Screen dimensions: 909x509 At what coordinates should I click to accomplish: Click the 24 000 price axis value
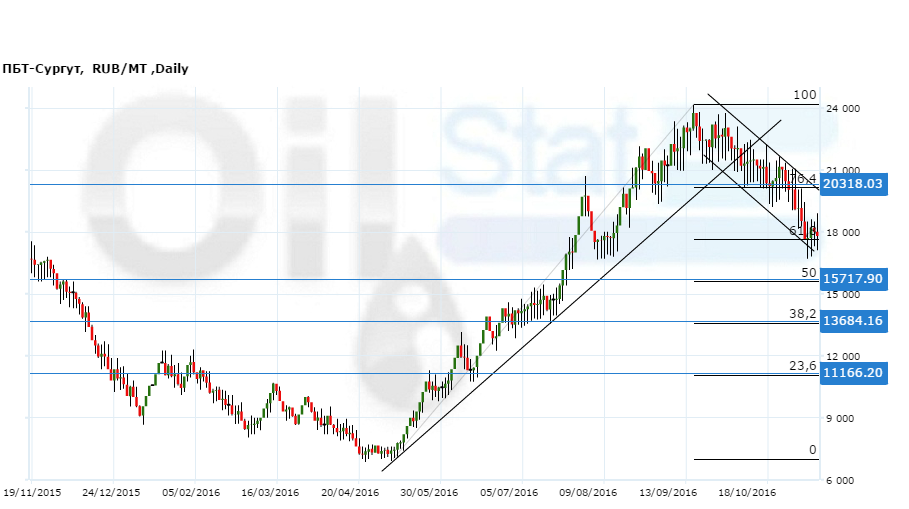coord(844,110)
